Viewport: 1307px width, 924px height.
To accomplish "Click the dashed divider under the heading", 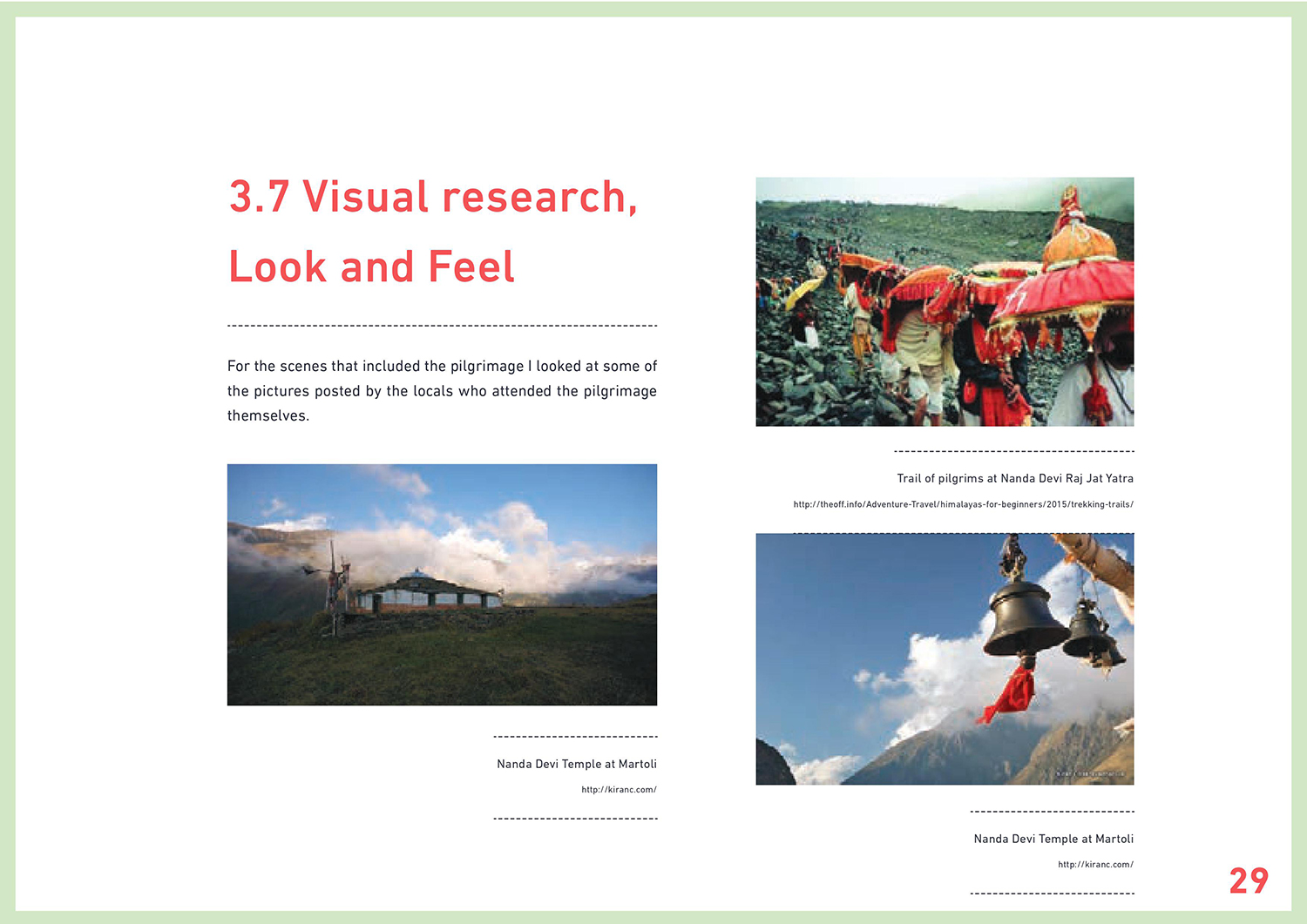I will pos(442,326).
